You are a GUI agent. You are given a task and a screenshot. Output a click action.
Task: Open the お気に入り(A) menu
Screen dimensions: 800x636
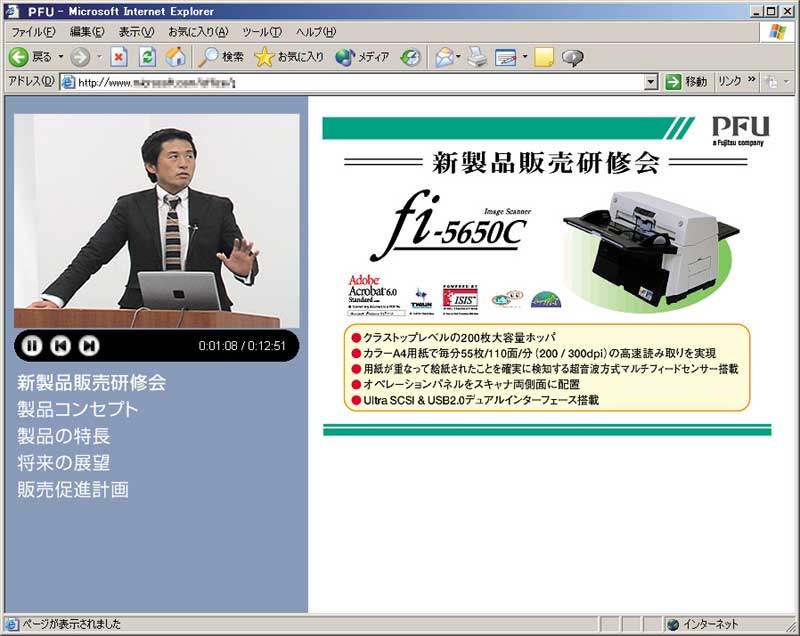[x=198, y=32]
